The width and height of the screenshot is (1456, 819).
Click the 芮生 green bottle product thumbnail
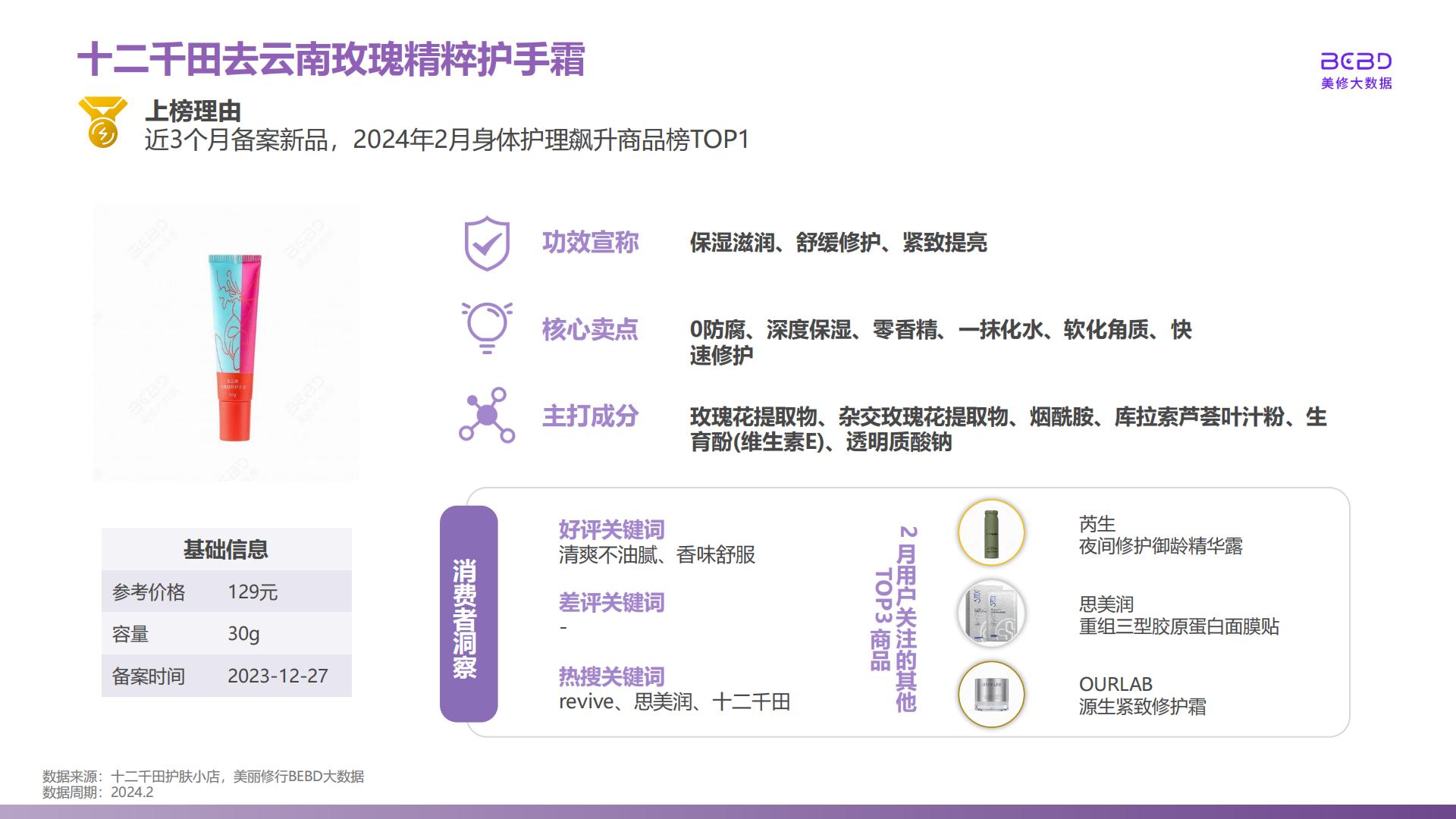click(x=991, y=532)
